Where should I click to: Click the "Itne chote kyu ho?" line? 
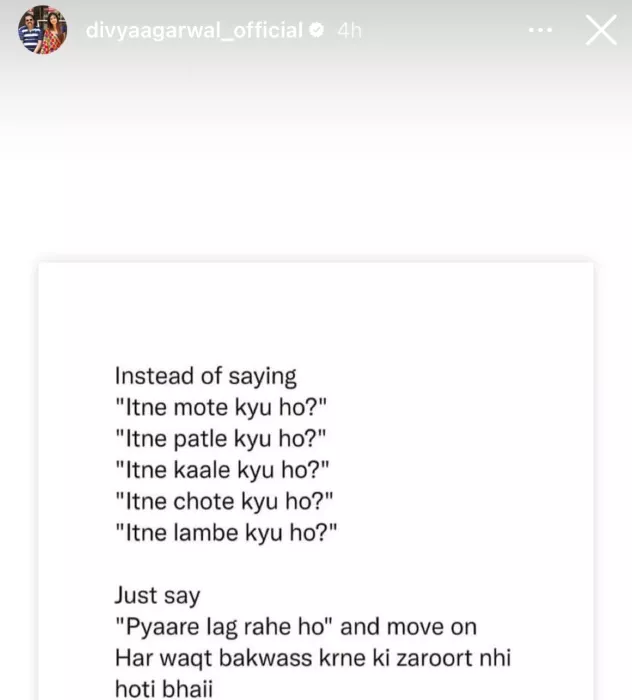(x=223, y=501)
